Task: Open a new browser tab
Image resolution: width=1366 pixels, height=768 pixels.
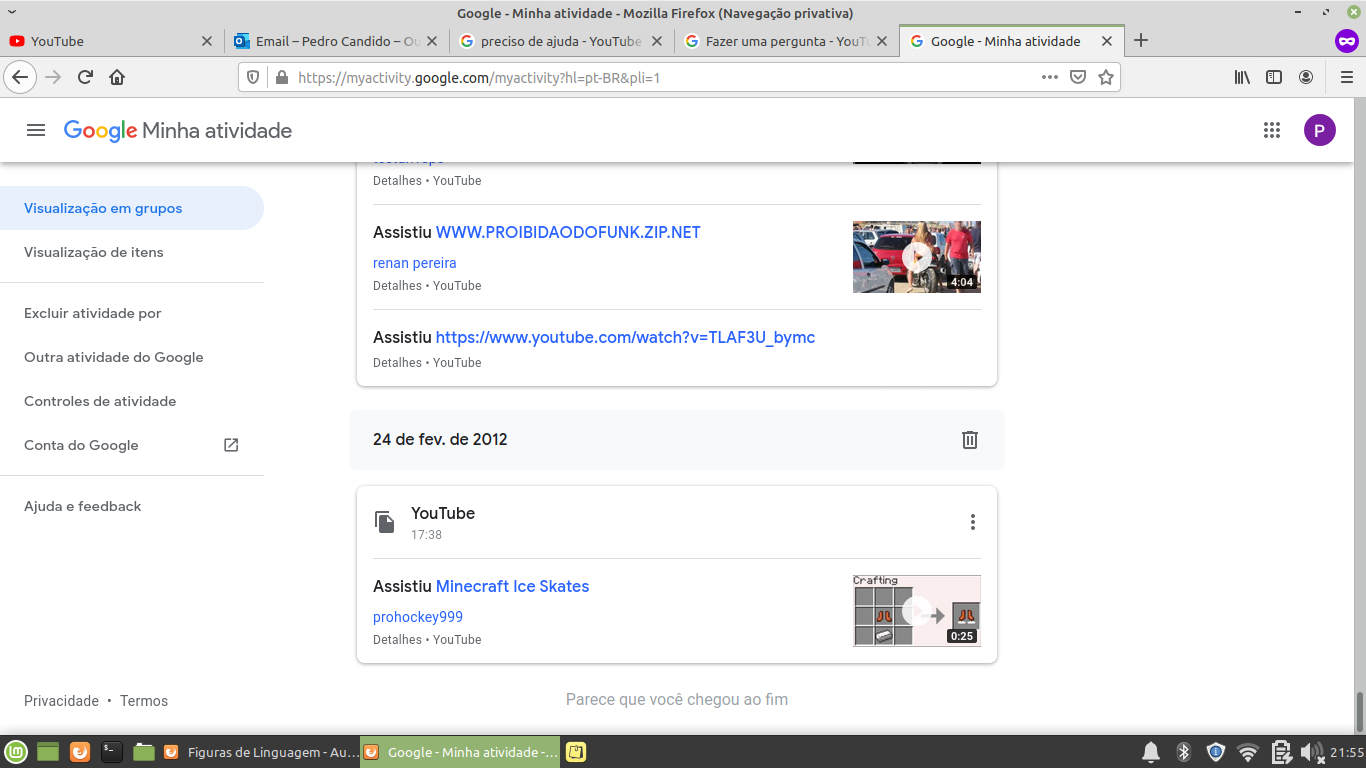Action: (x=1141, y=41)
